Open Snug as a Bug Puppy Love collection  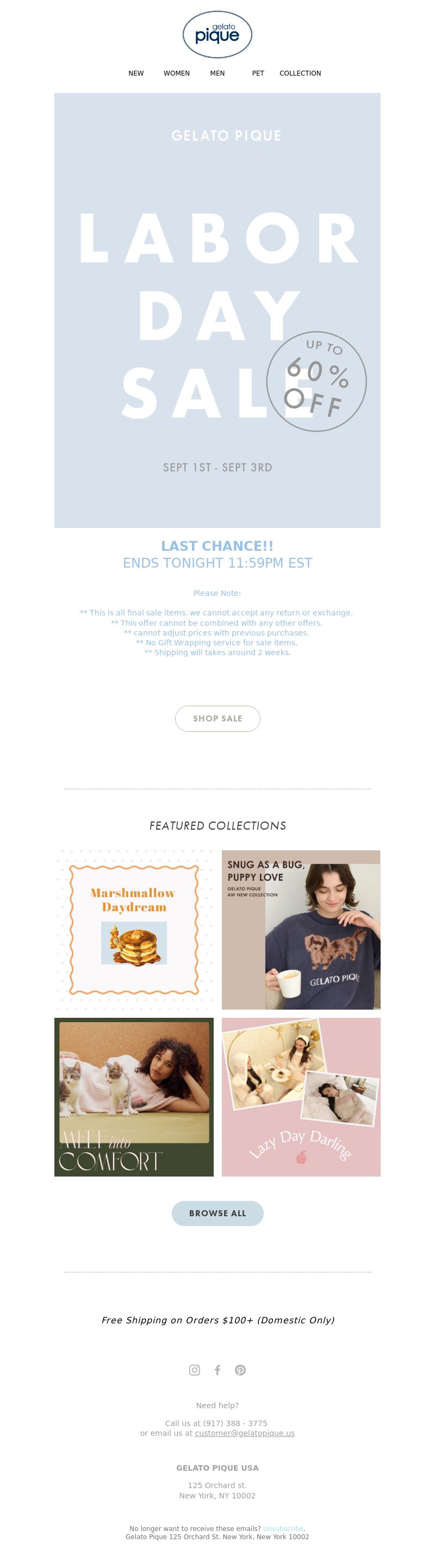coord(301,930)
